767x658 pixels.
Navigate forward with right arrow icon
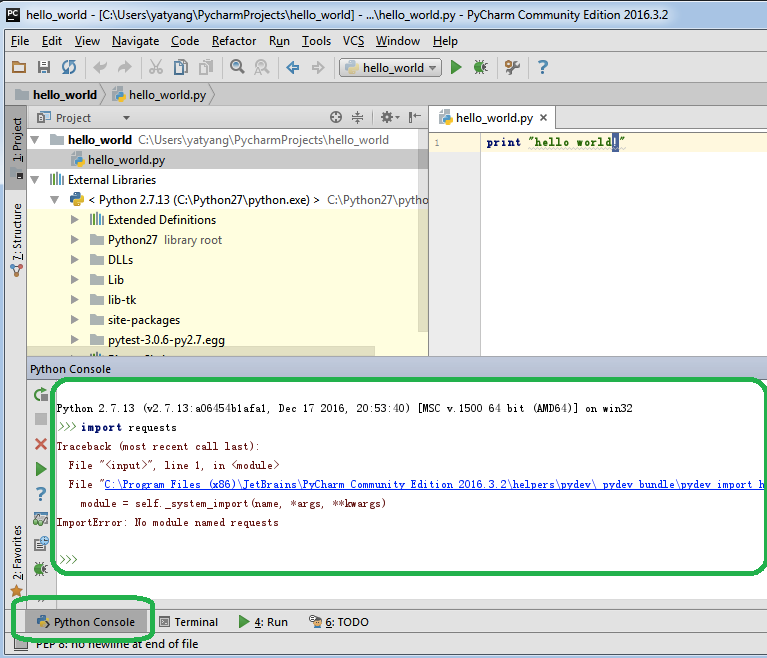click(318, 67)
